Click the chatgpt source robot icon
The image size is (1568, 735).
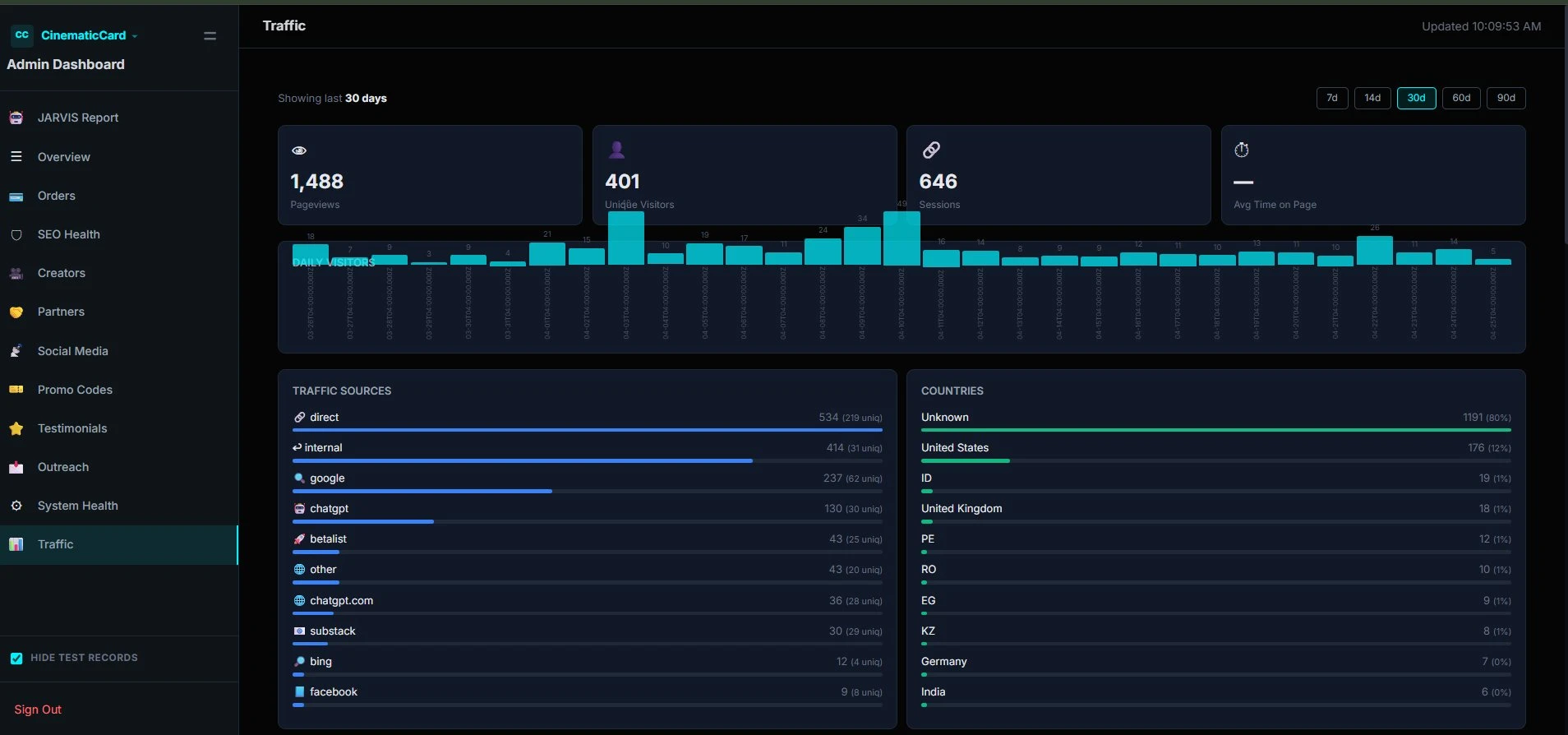coord(300,509)
